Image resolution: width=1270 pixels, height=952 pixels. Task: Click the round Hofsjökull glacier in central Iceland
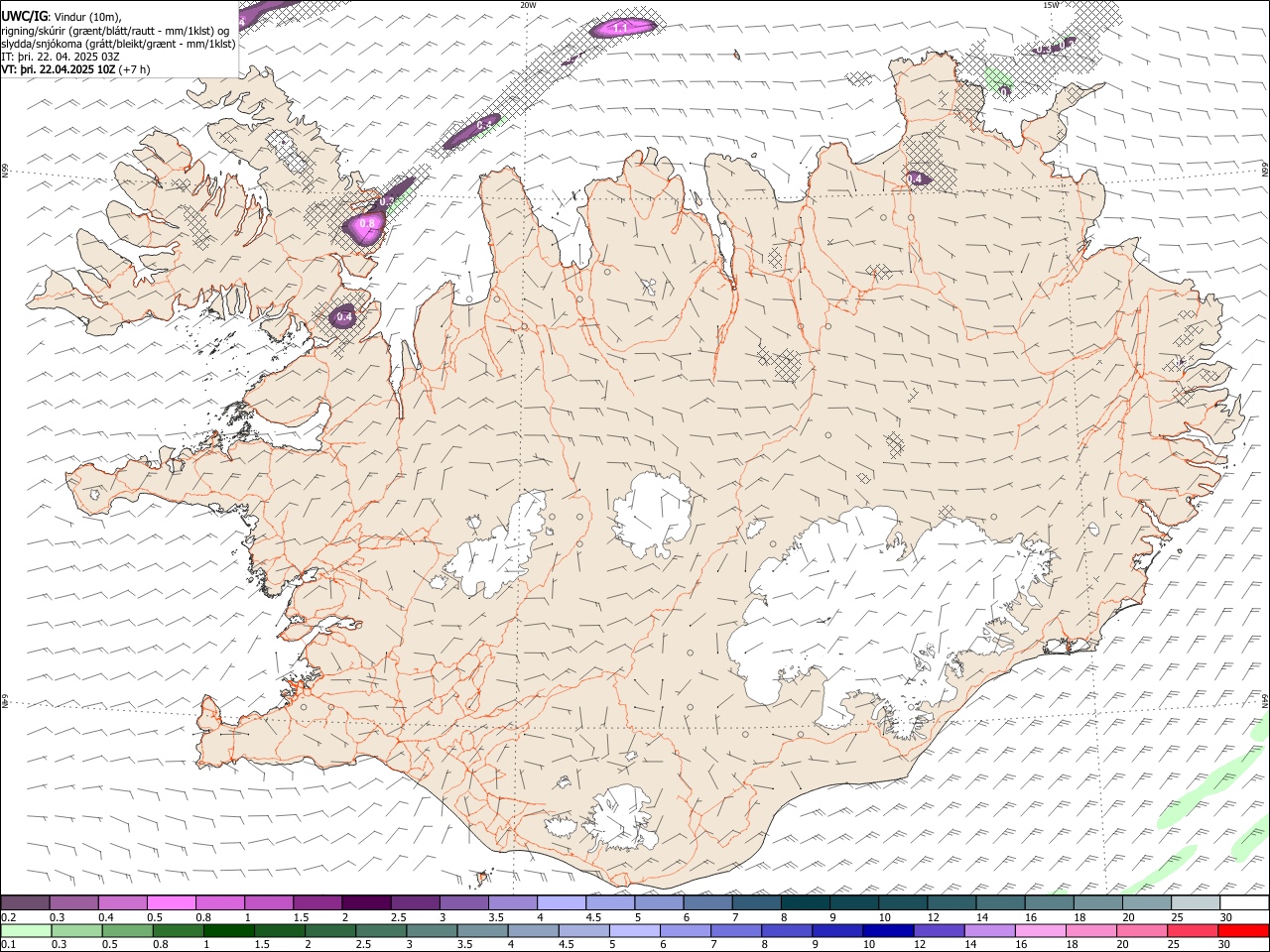[653, 514]
